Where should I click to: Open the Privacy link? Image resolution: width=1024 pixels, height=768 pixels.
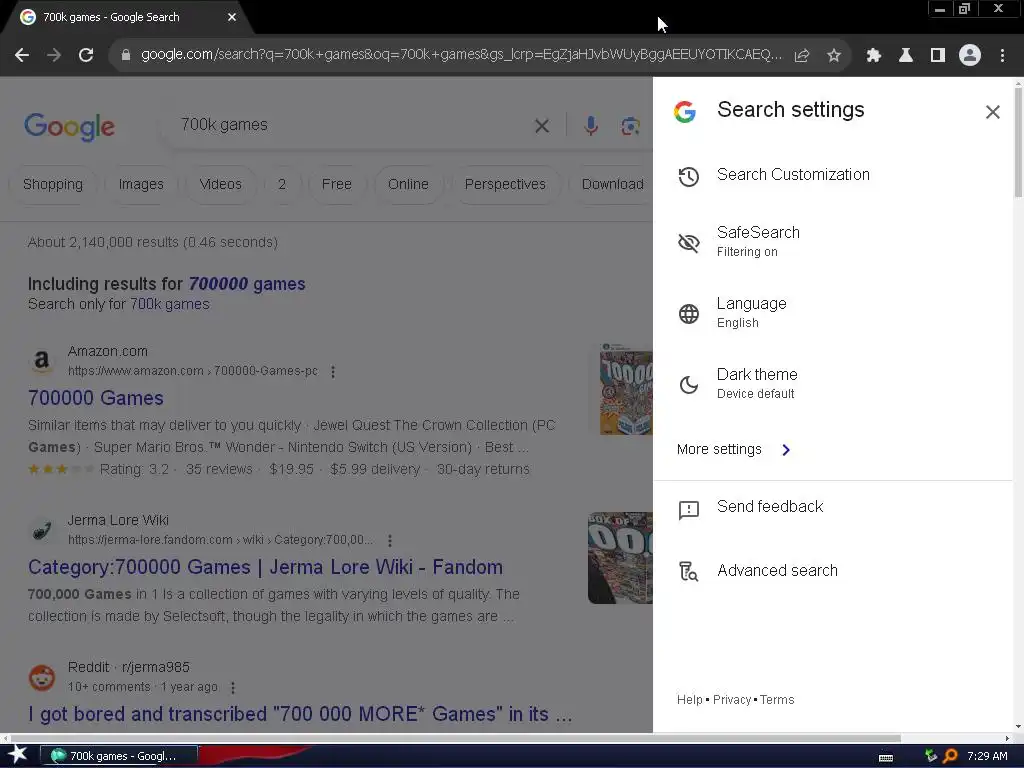[x=731, y=699]
